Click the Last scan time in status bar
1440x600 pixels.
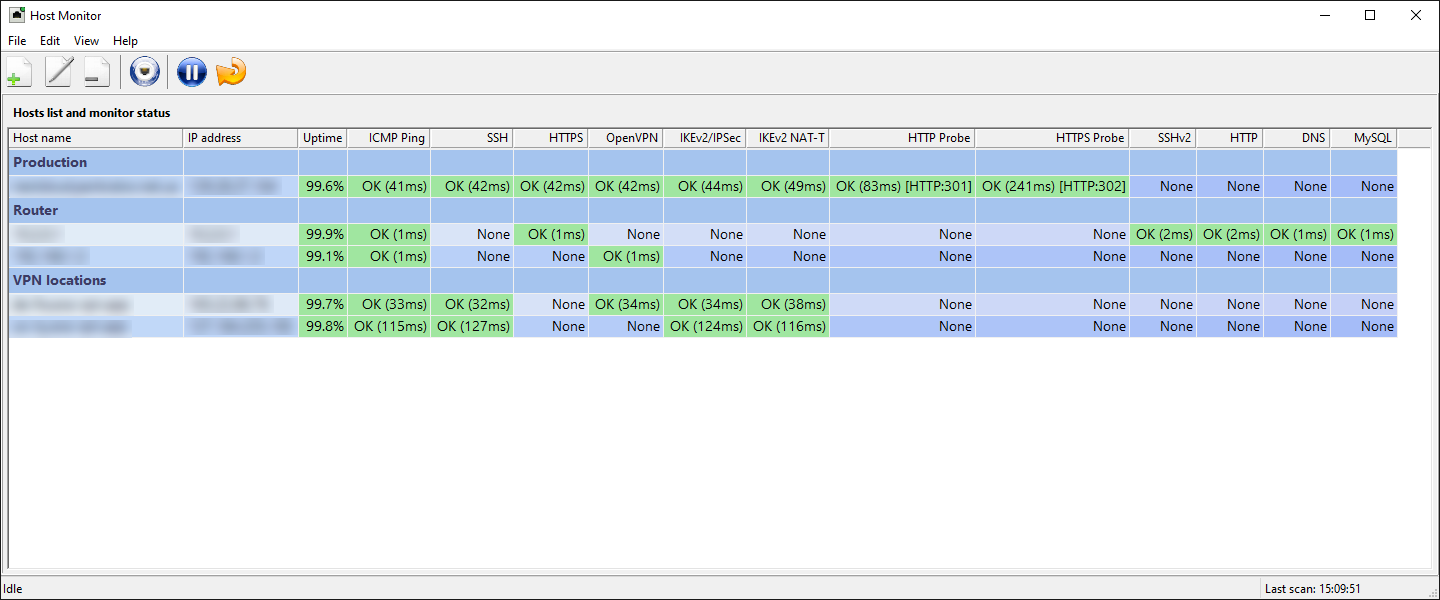tap(1312, 589)
